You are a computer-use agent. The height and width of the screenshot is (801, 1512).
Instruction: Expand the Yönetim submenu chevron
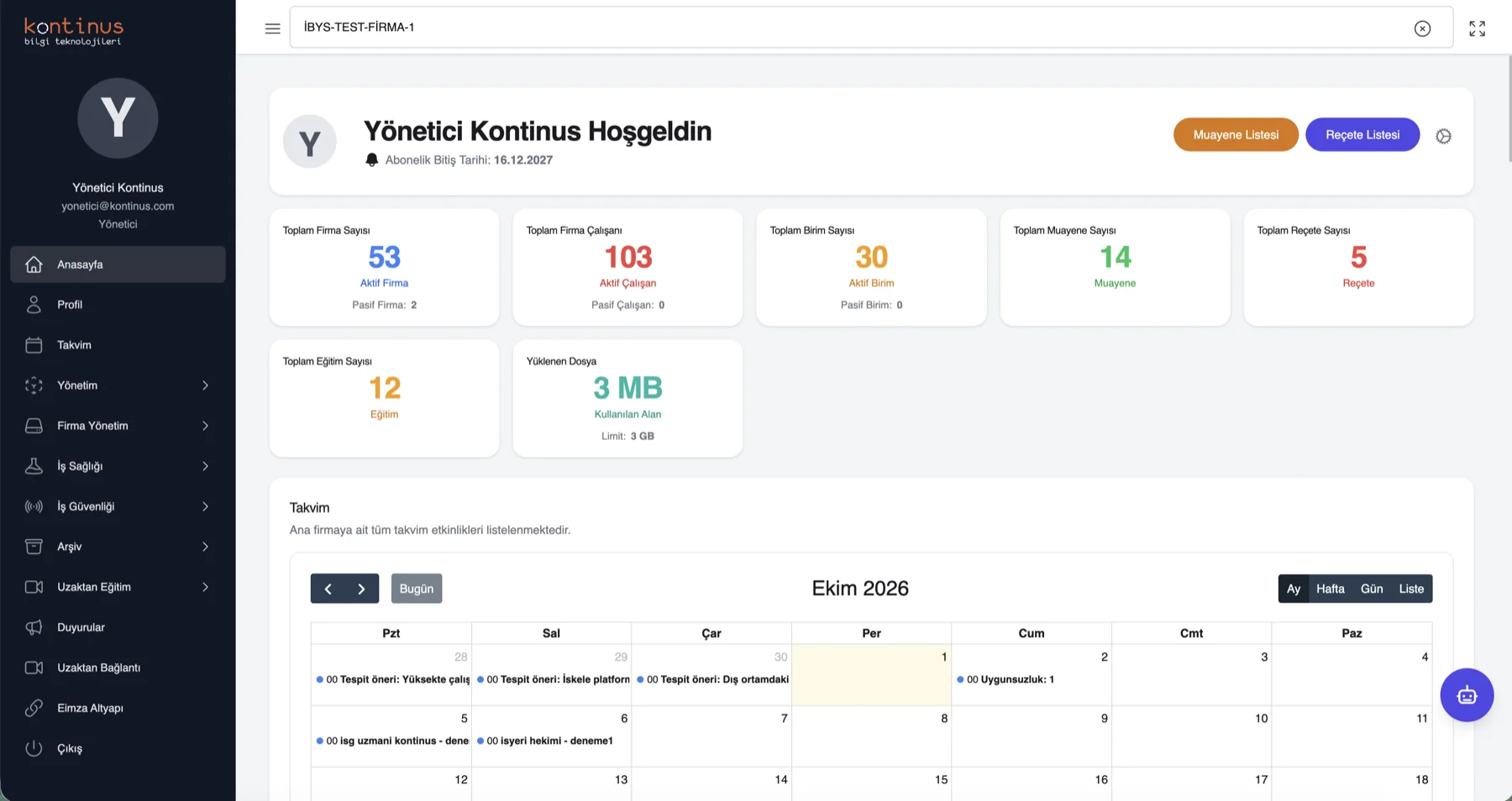tap(205, 385)
